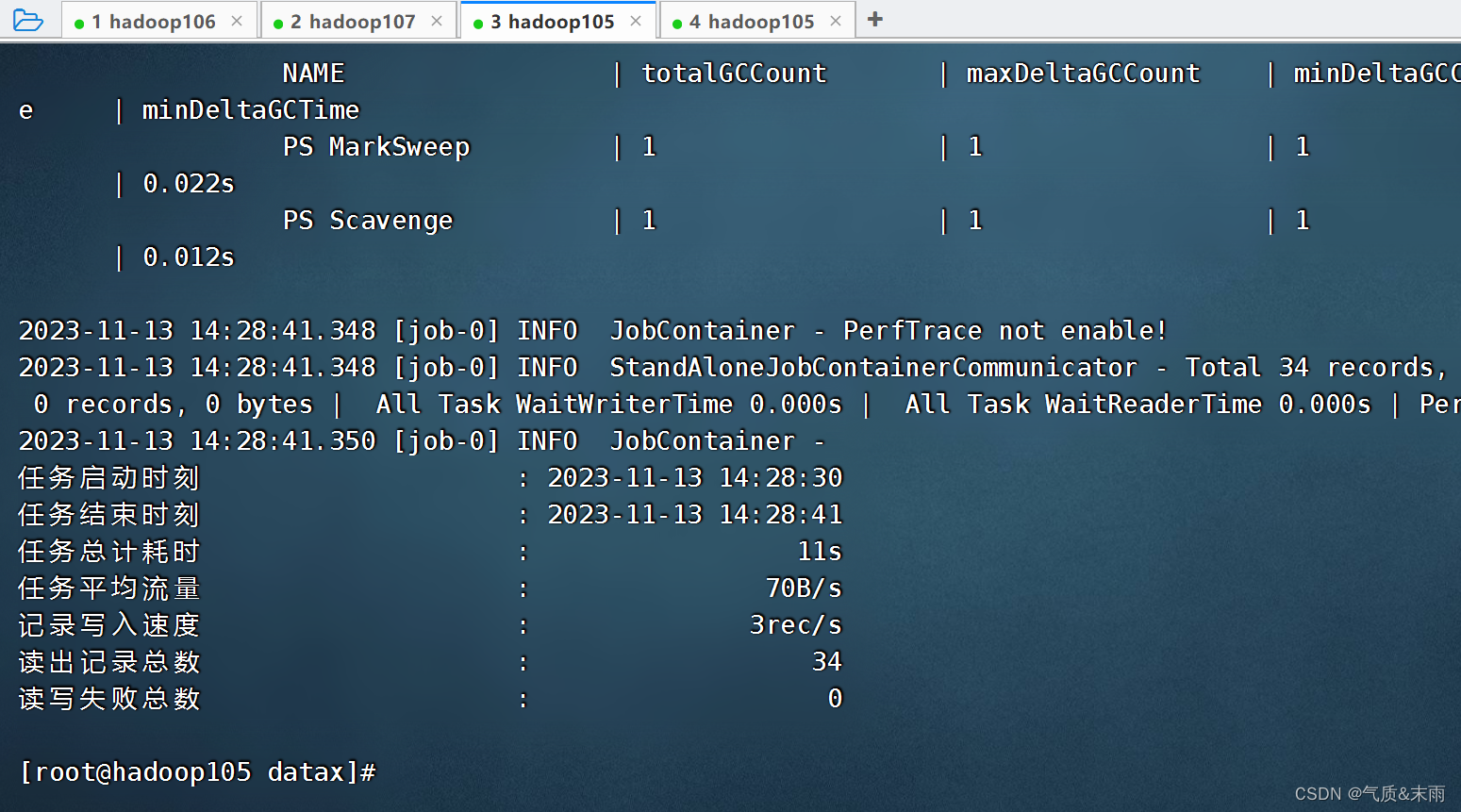Click the 0.022s GC time value
Image resolution: width=1461 pixels, height=812 pixels.
[x=189, y=184]
